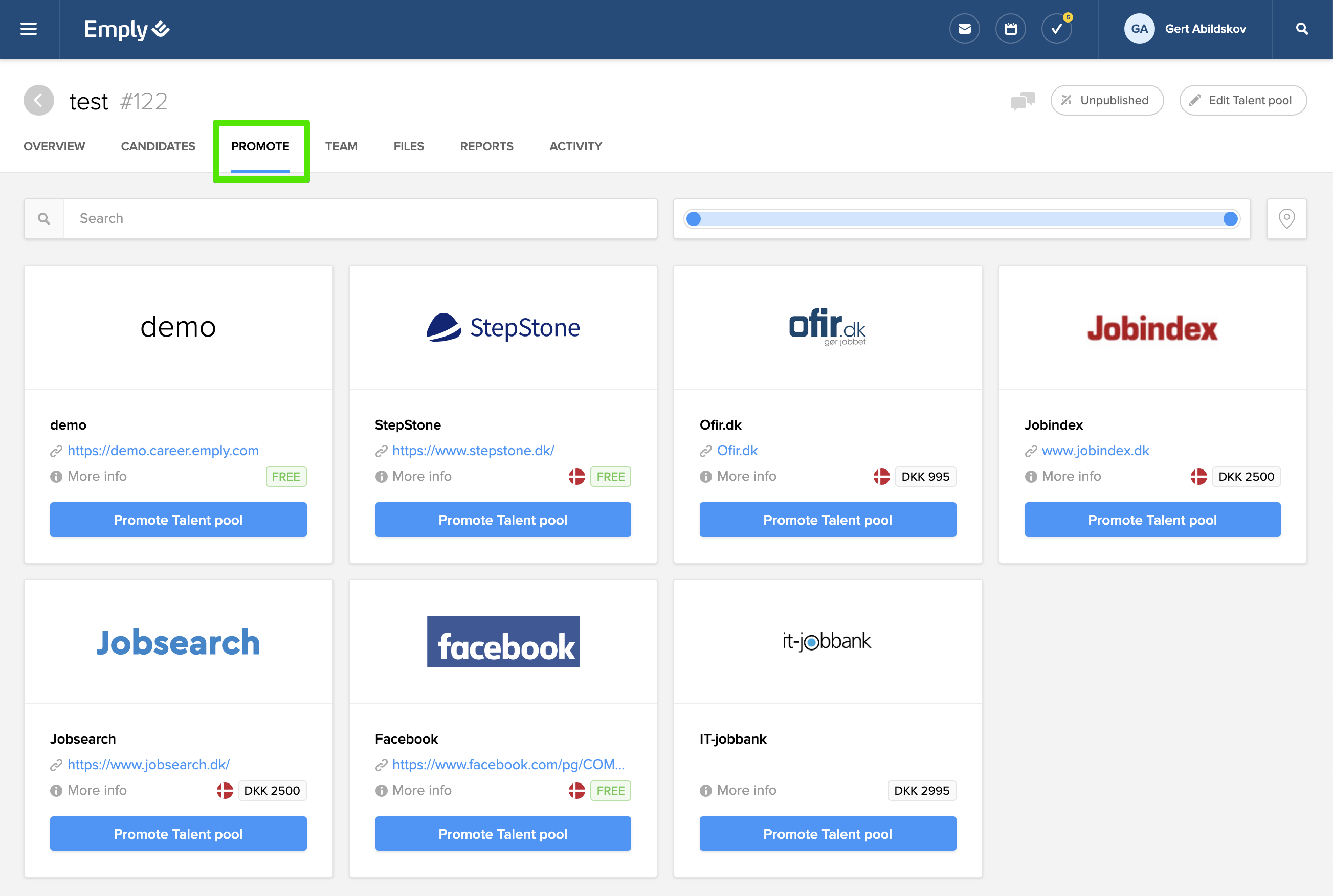Viewport: 1333px width, 896px height.
Task: Click the Gert Abildskov user name
Action: 1206,29
